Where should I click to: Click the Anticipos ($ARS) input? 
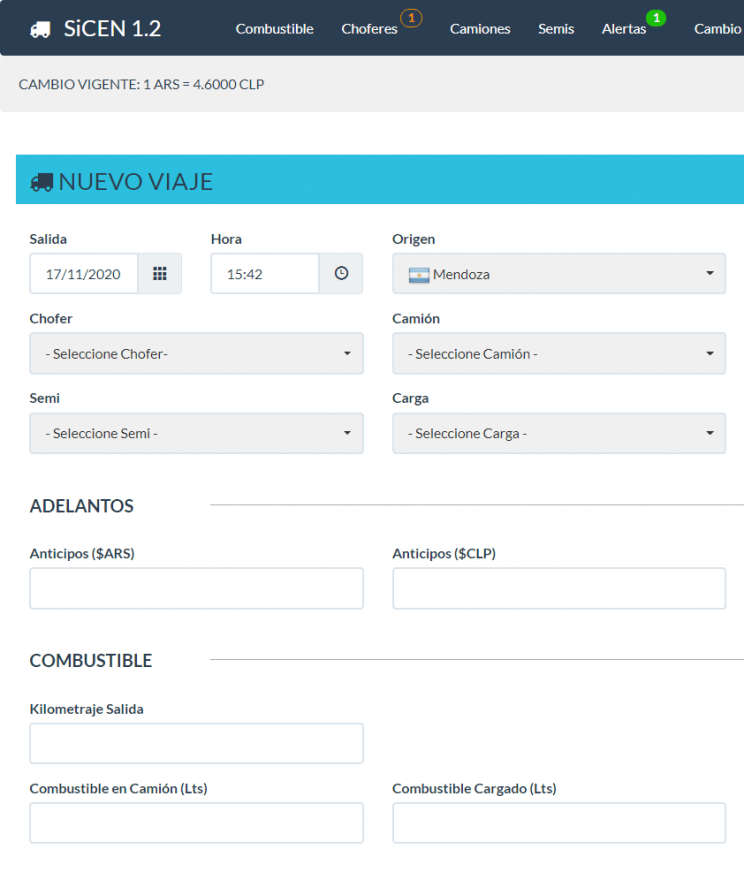[x=196, y=588]
